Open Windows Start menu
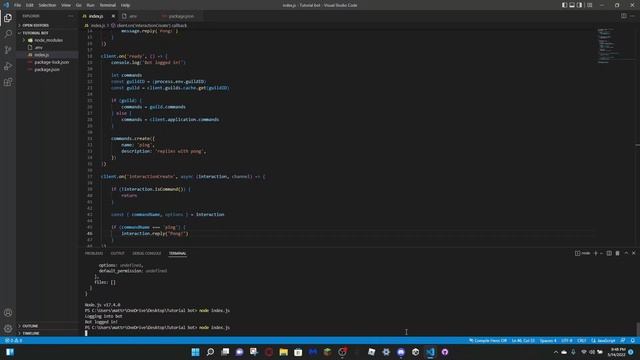 196,352
